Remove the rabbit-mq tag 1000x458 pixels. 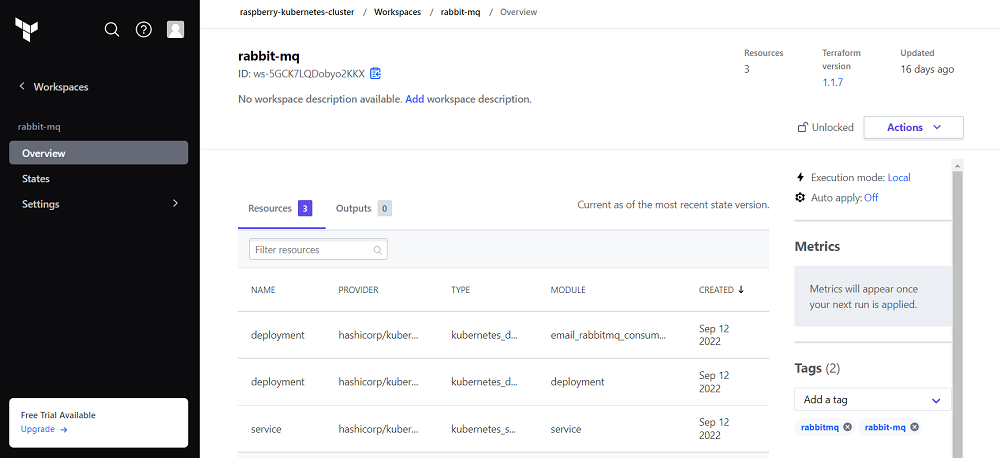pyautogui.click(x=914, y=427)
